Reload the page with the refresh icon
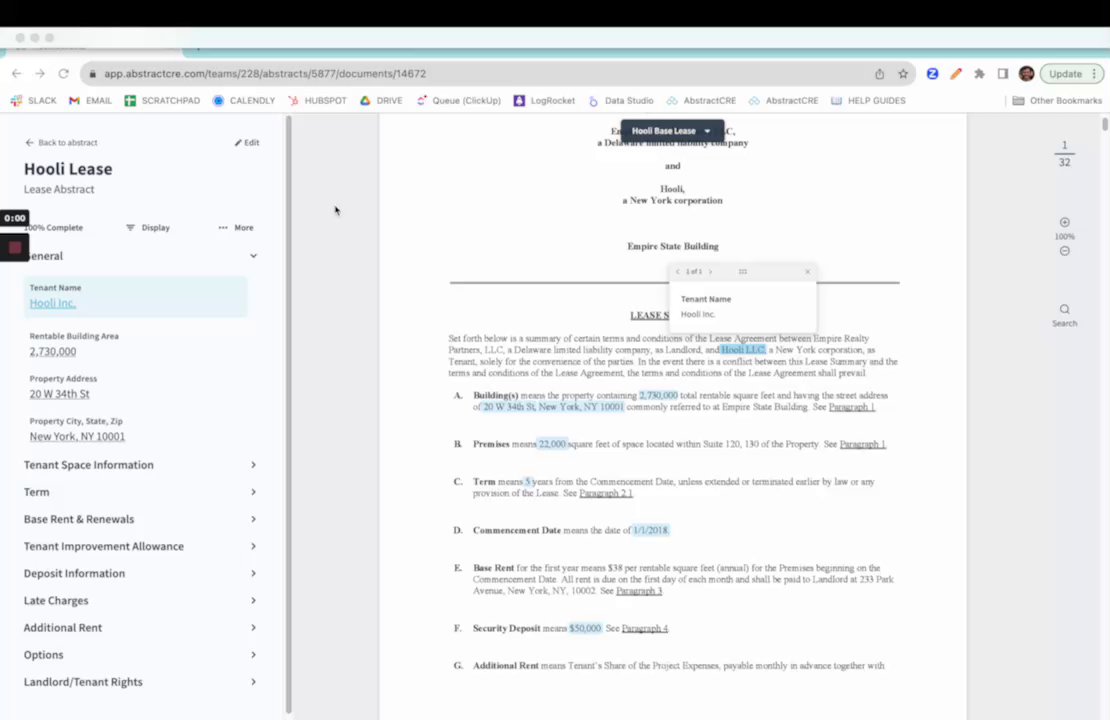Screen dimensions: 1110x720 (64, 74)
